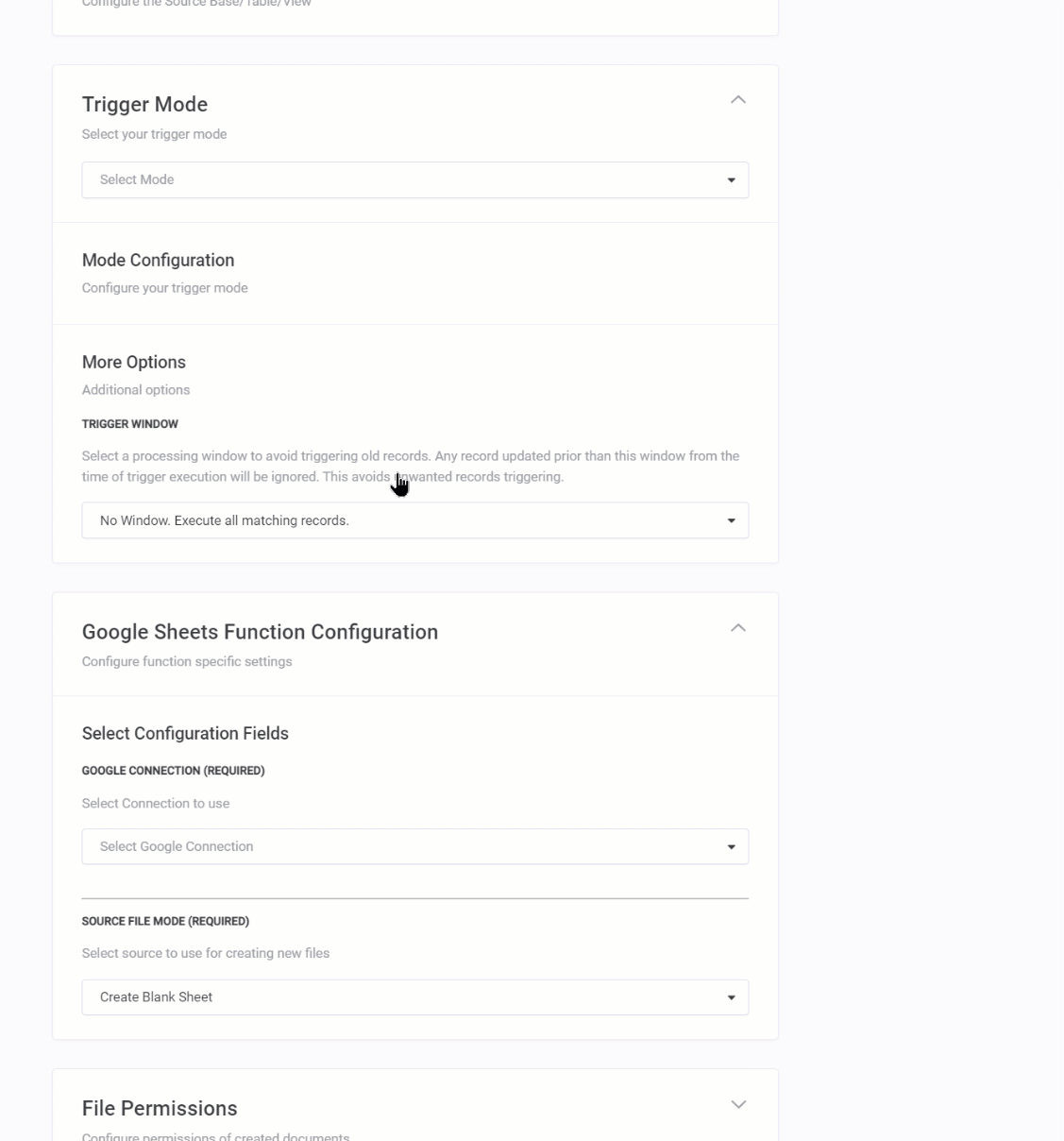Click 'Select Connection to use' helper text
Image resolution: width=1064 pixels, height=1141 pixels.
point(156,804)
